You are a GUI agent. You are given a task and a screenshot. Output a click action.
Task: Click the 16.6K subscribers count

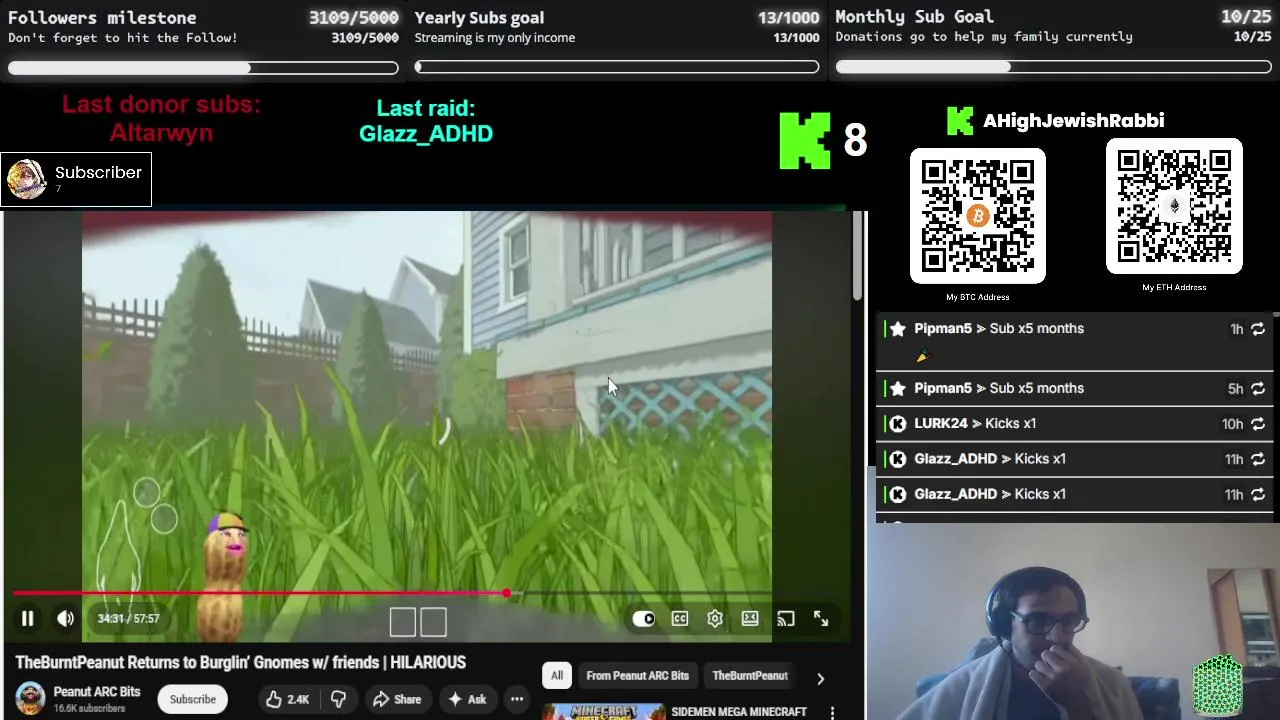[x=89, y=708]
